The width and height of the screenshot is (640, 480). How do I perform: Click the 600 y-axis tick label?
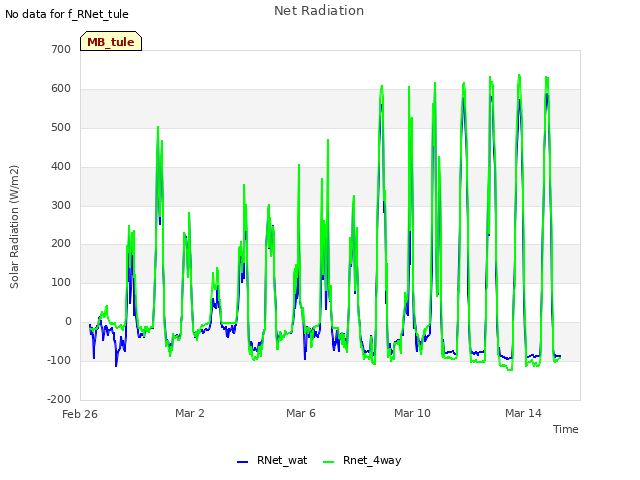pyautogui.click(x=61, y=89)
